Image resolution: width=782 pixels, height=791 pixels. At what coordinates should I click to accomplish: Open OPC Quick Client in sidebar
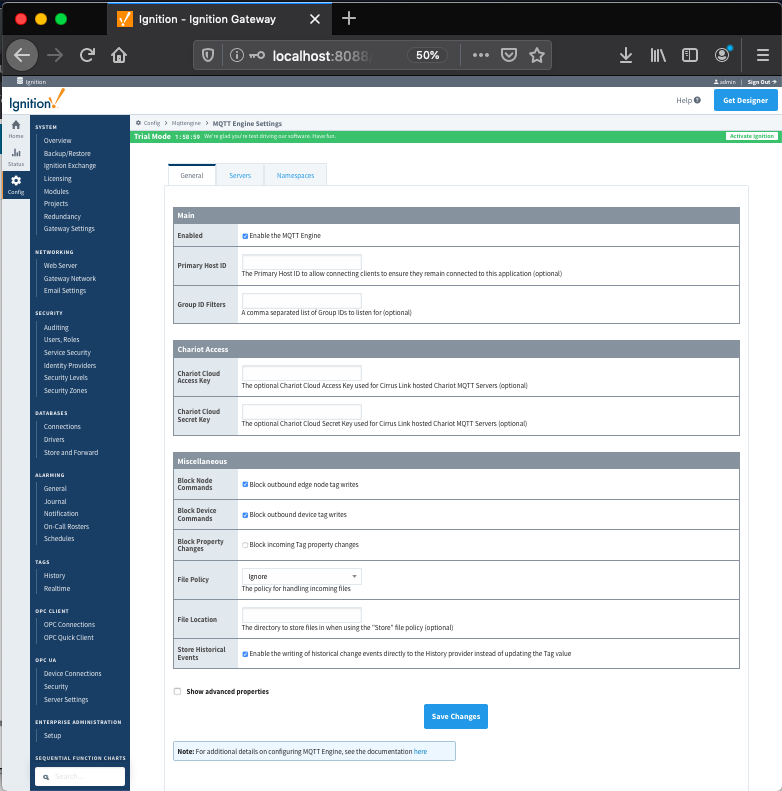coord(69,637)
